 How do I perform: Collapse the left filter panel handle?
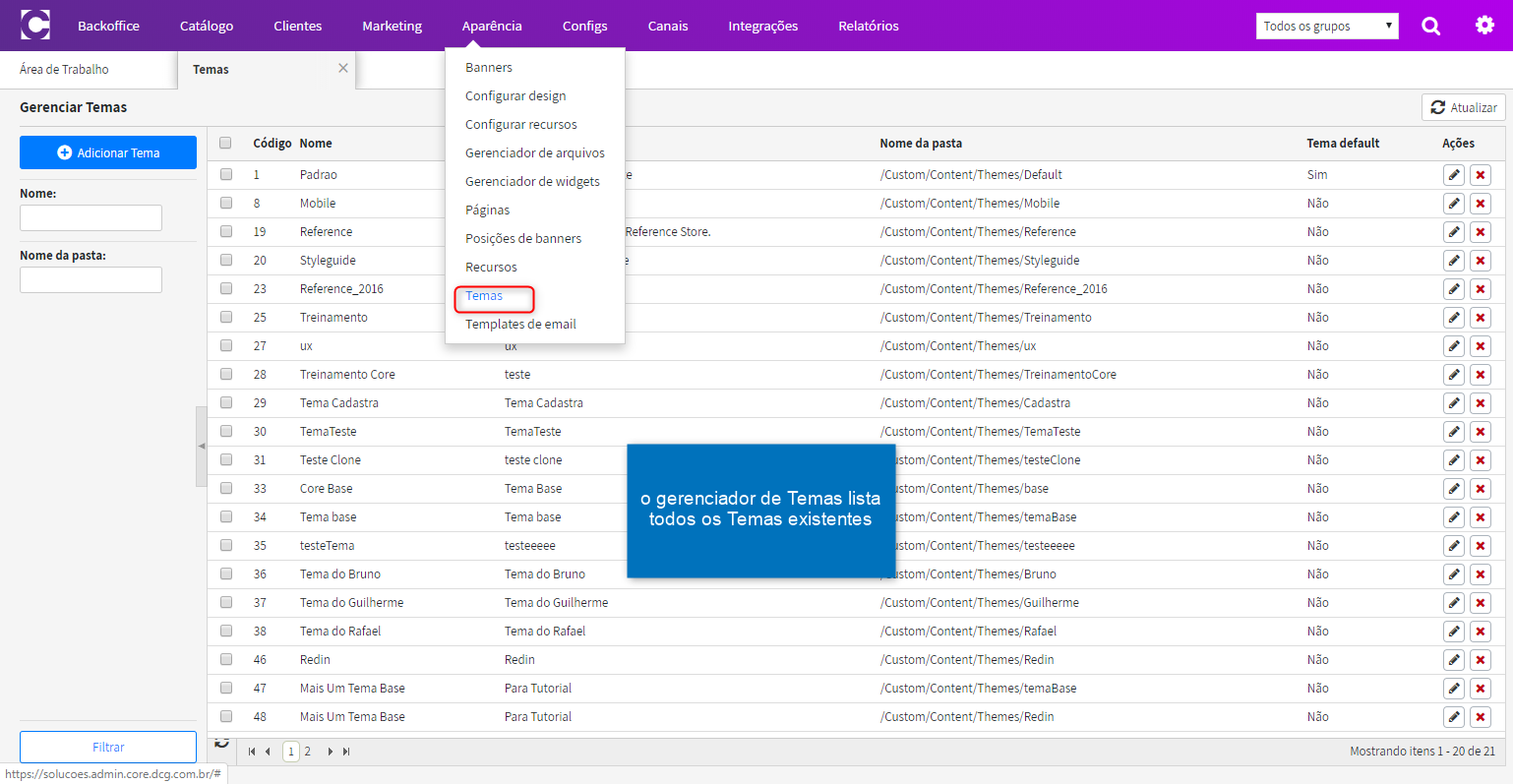[x=202, y=447]
